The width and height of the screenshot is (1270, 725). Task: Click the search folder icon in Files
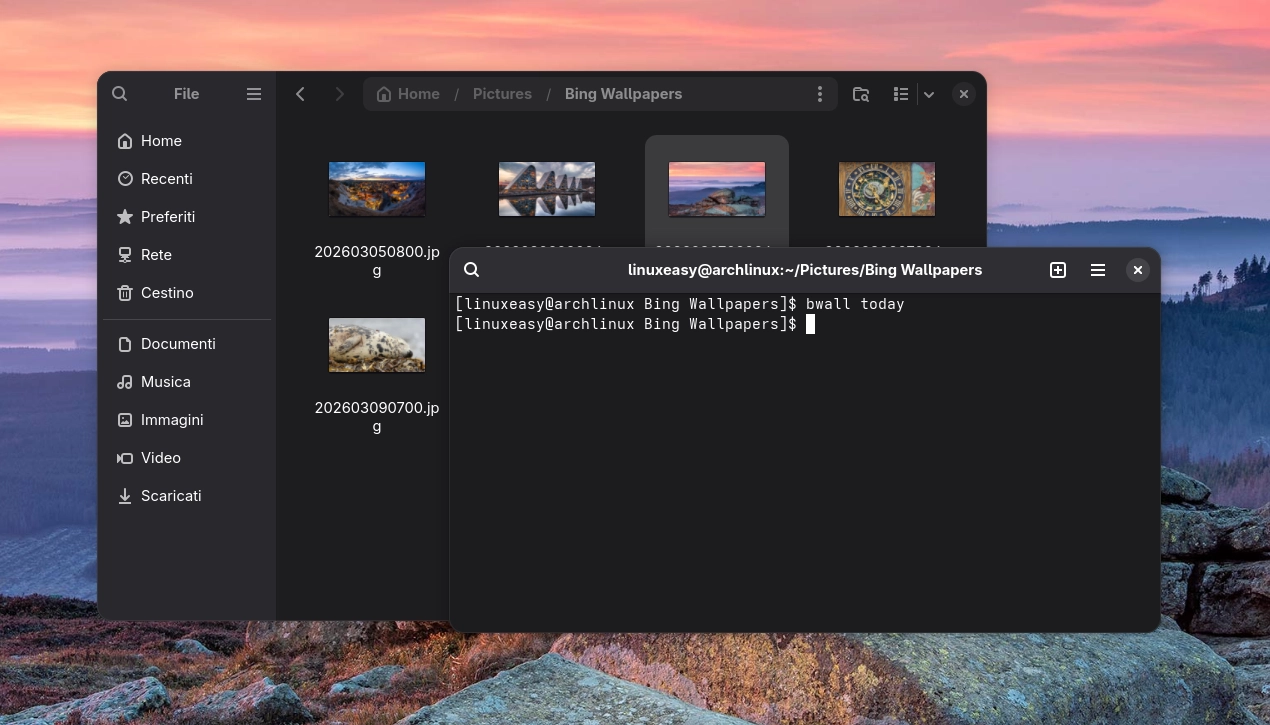[x=860, y=94]
